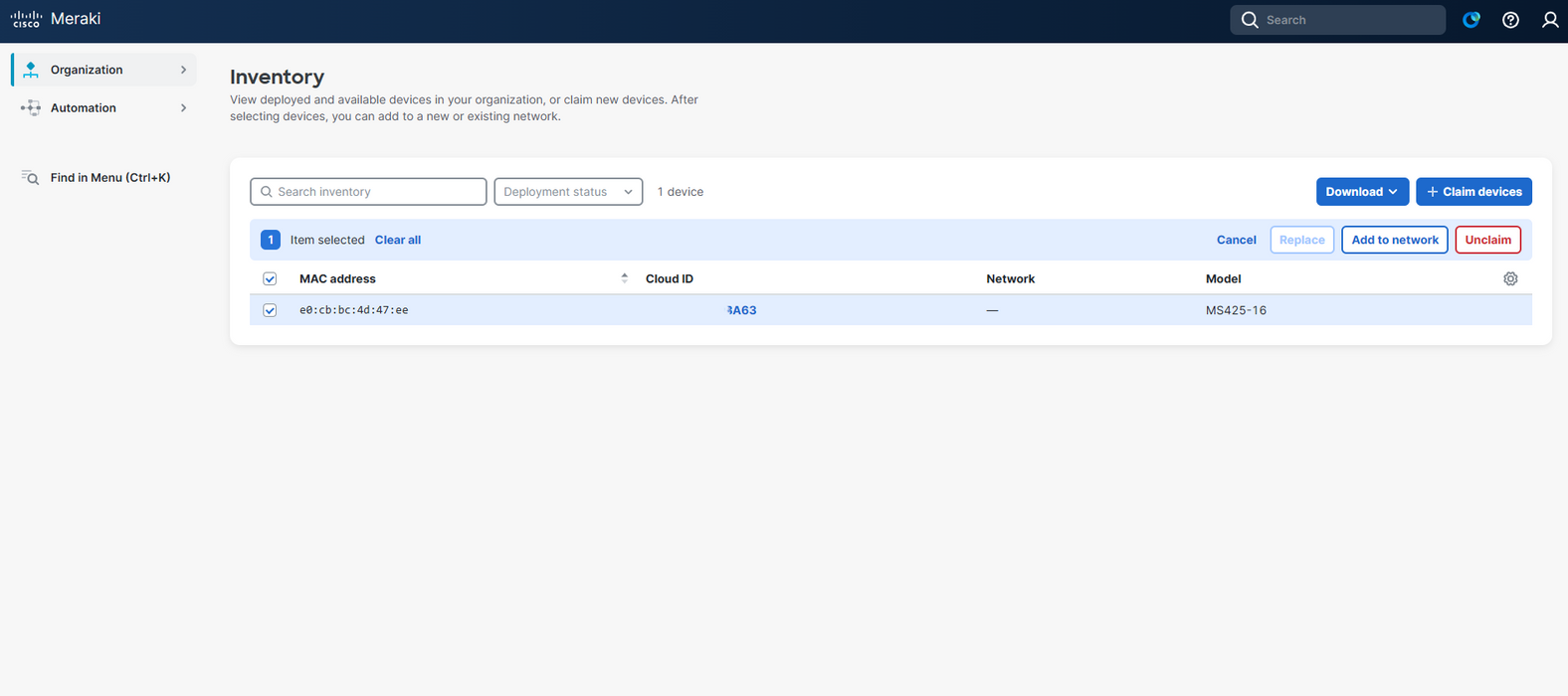Sort by MAC address arrow icon
This screenshot has height=696, width=1568.
[x=624, y=278]
